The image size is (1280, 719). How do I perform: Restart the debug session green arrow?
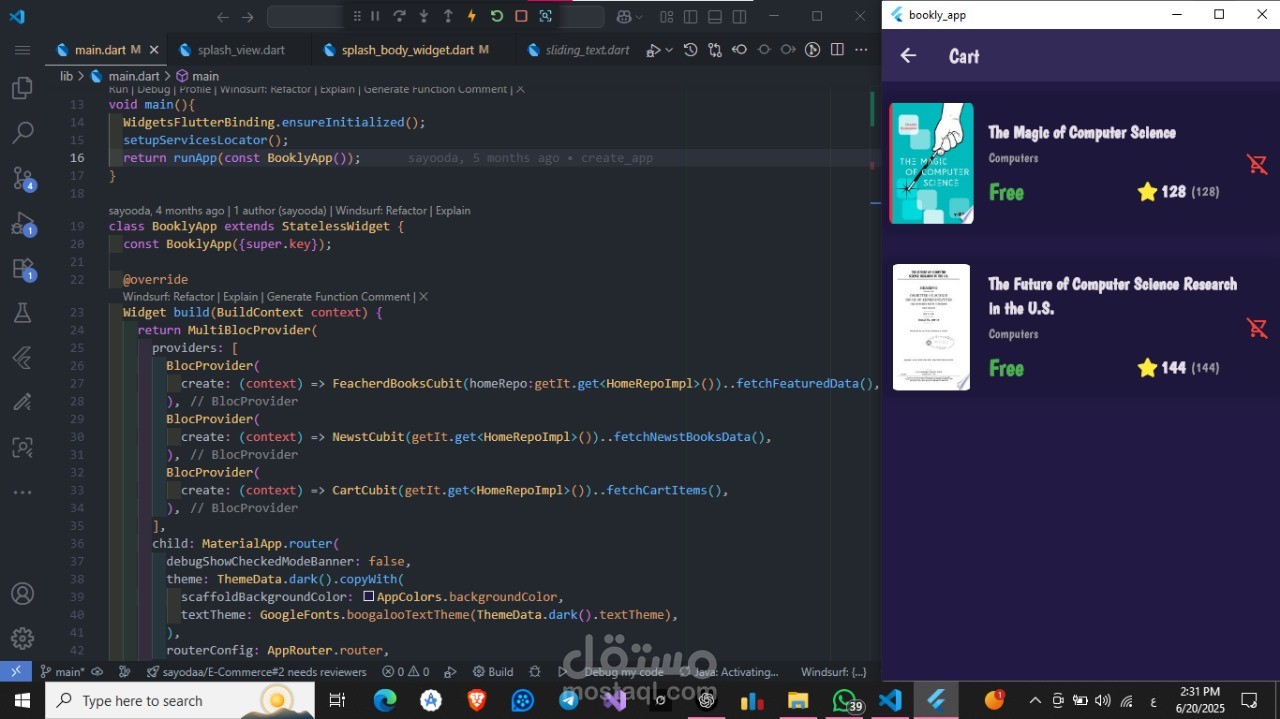tap(497, 16)
